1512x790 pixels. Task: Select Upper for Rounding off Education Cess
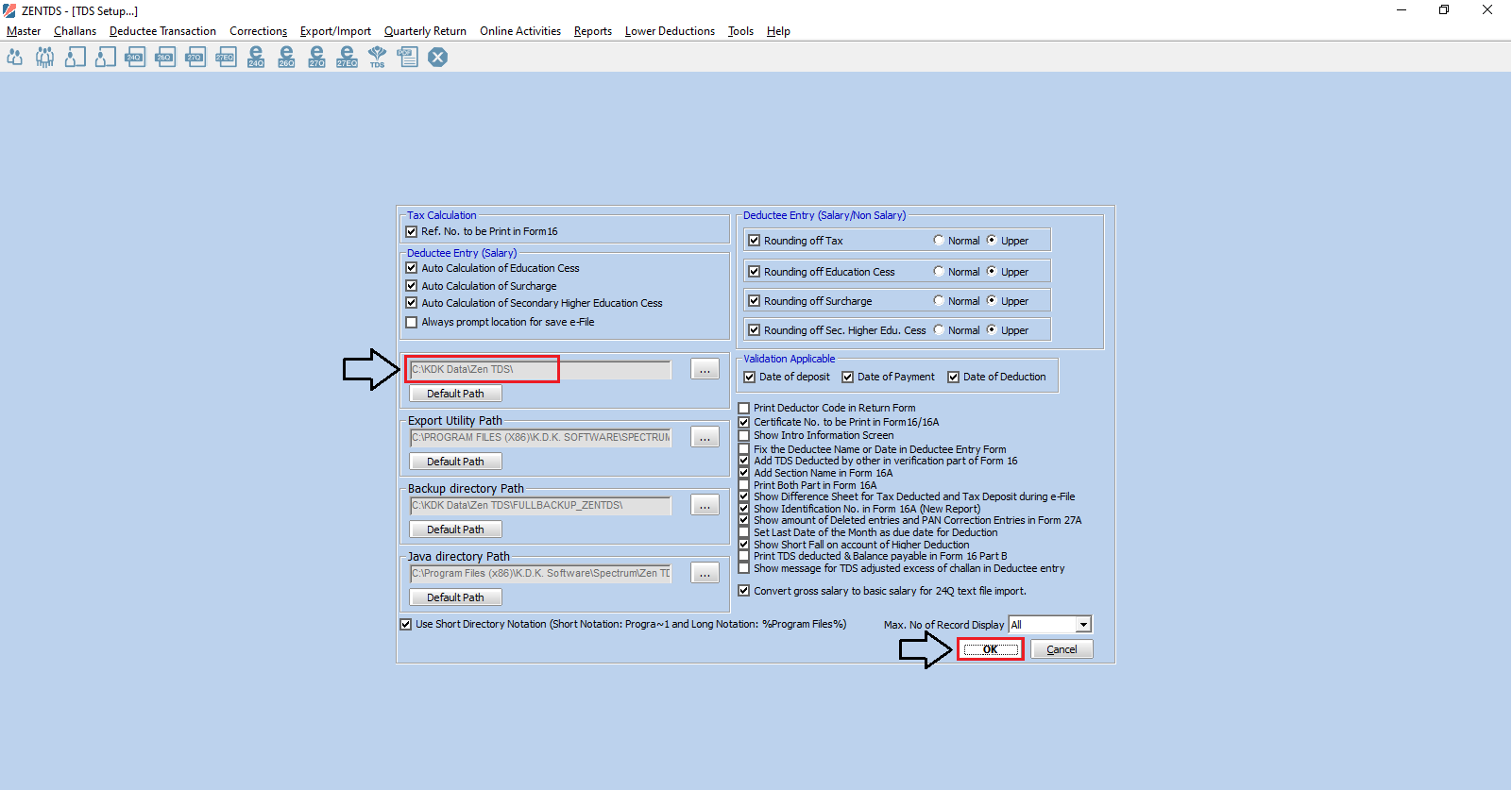991,272
